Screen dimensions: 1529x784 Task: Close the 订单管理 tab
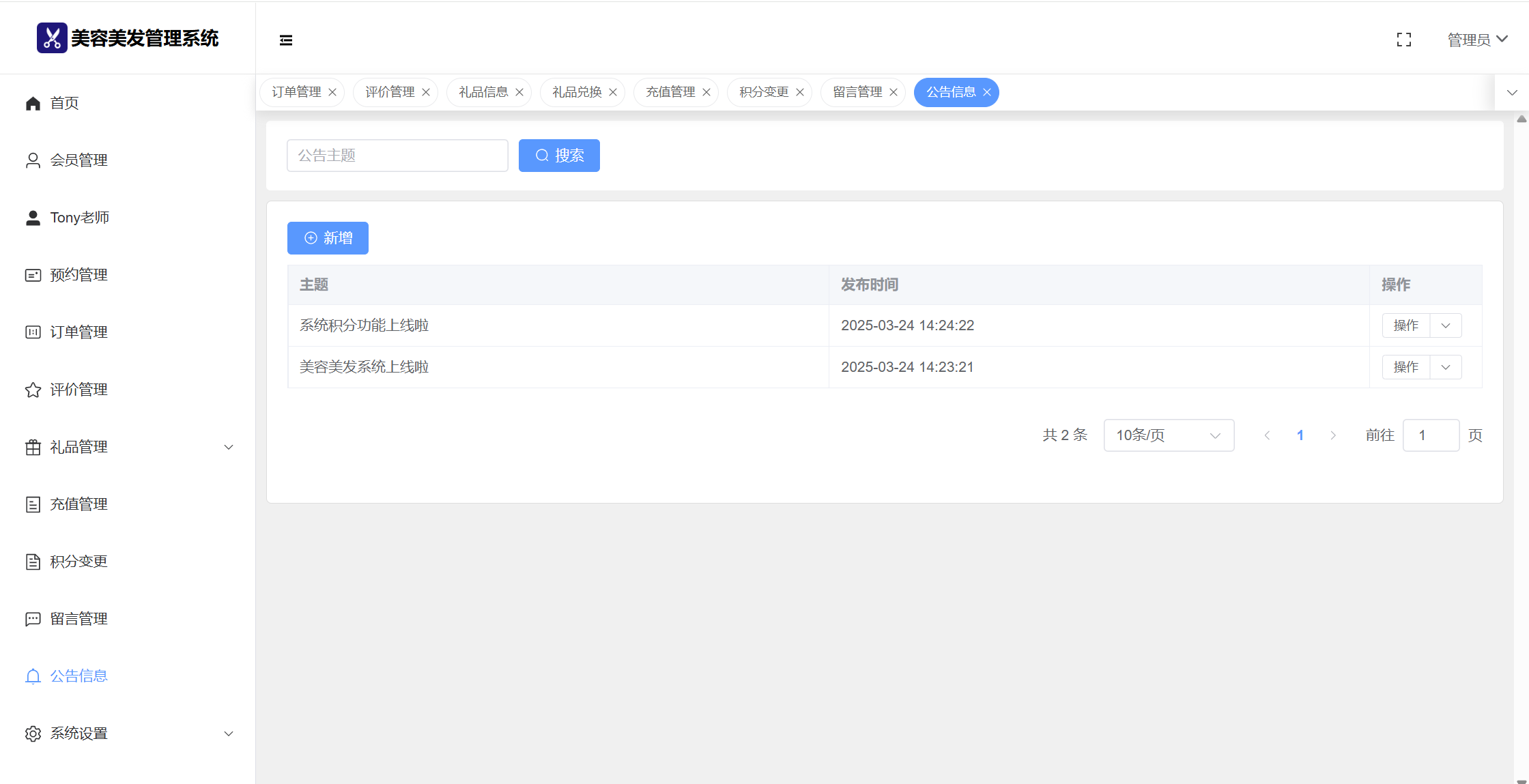tap(332, 92)
